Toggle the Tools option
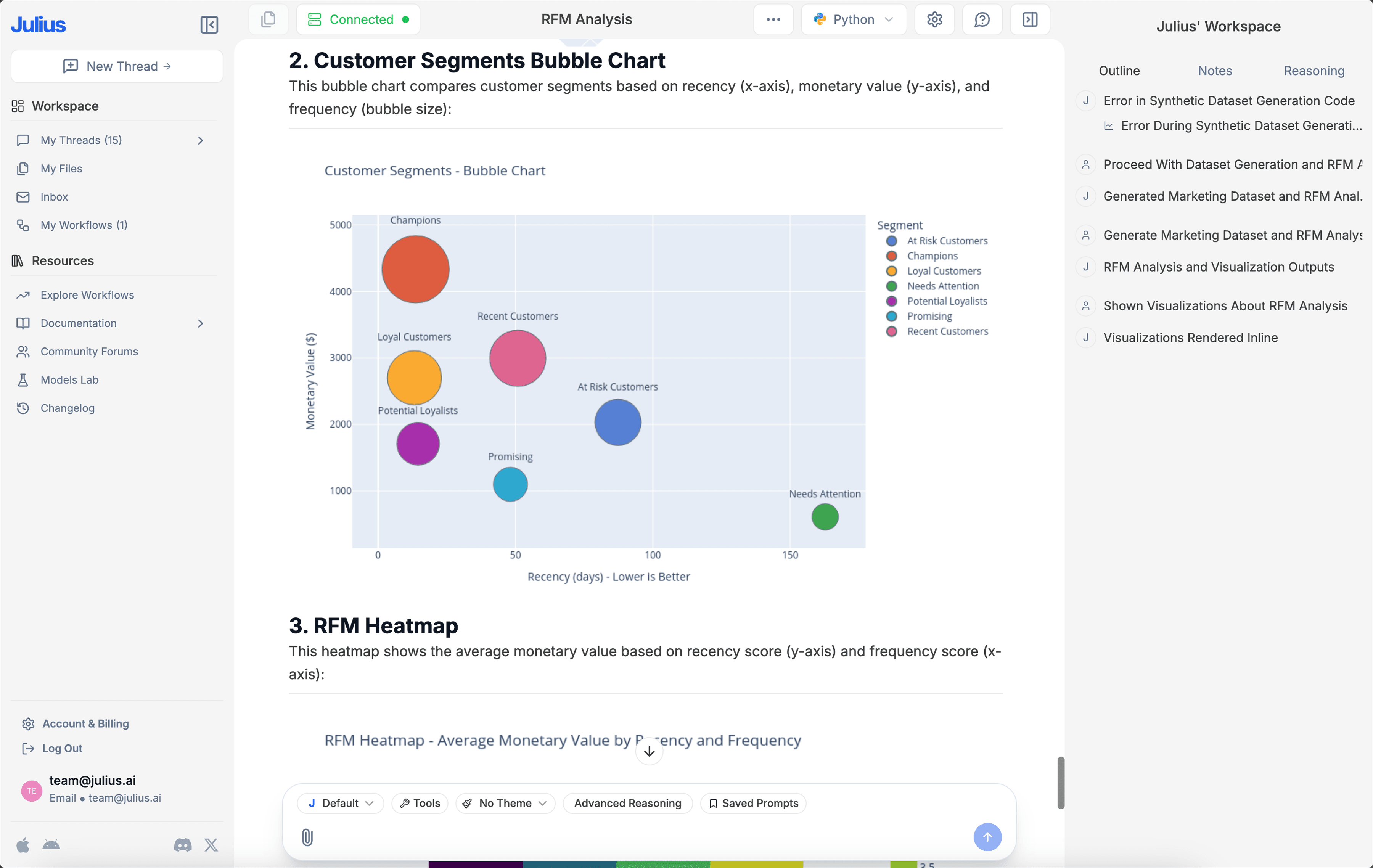Image resolution: width=1373 pixels, height=868 pixels. point(420,803)
